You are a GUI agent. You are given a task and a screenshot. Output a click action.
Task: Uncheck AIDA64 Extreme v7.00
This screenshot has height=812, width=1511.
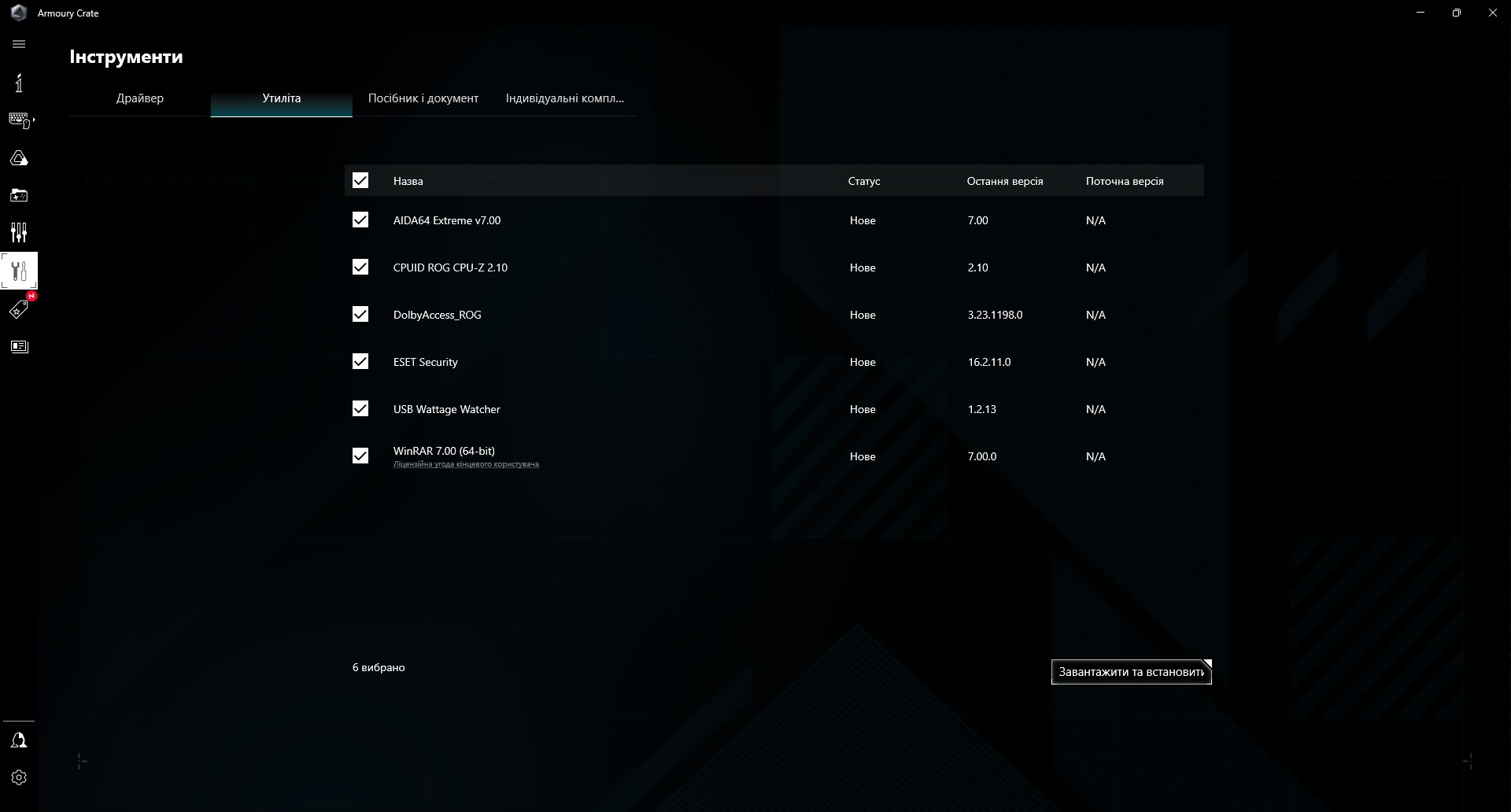click(360, 220)
